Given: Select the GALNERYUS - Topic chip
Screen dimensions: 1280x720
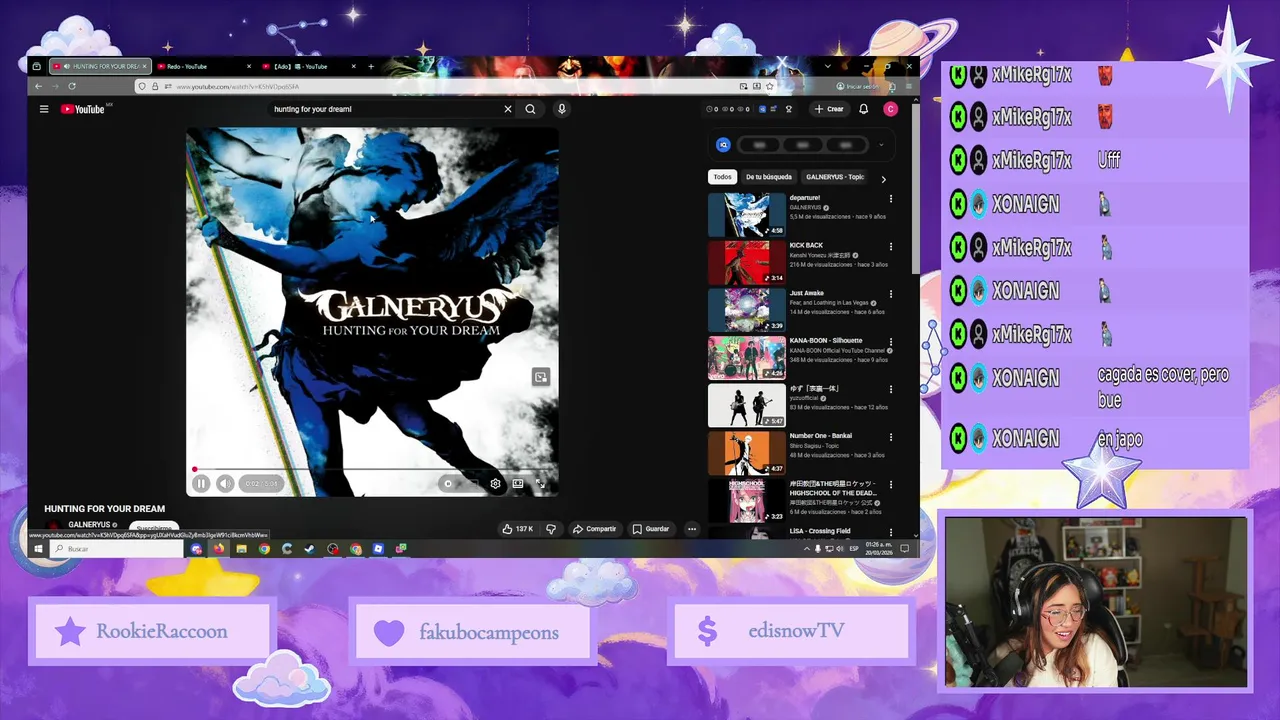Looking at the screenshot, I should click(x=835, y=177).
